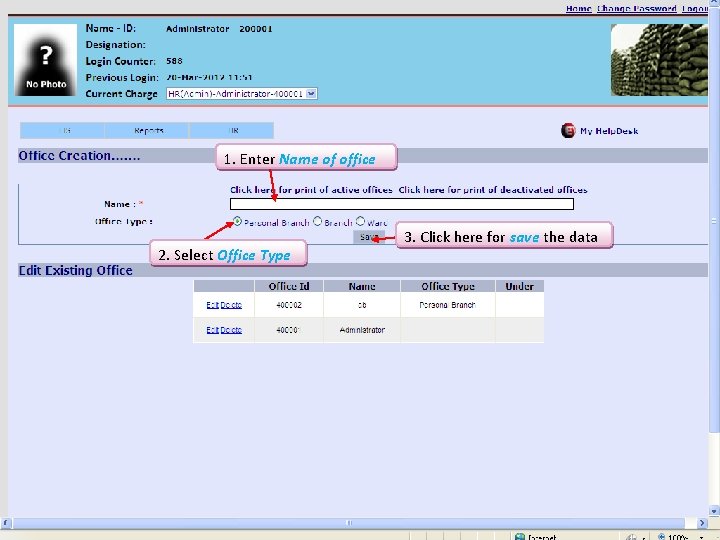
Task: Click the 400002 office id cell
Action: [x=289, y=305]
